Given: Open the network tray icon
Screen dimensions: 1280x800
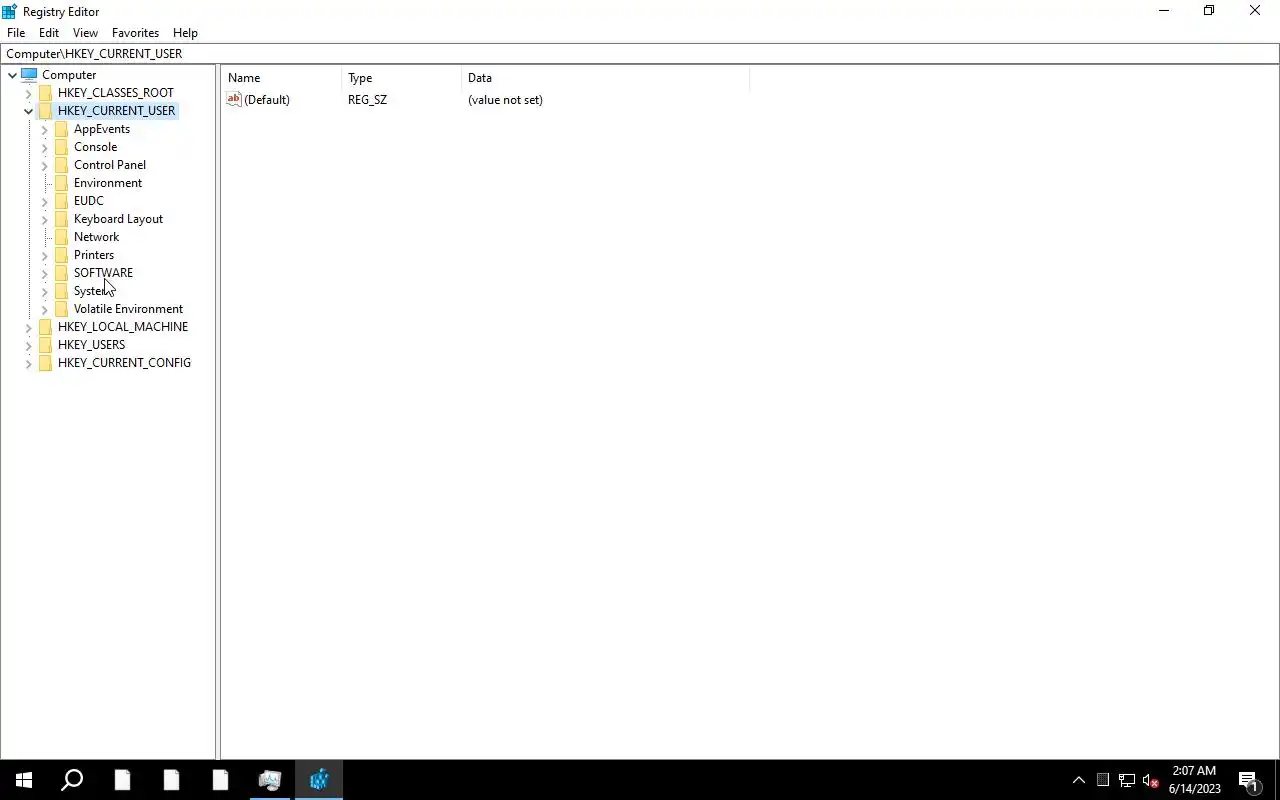Looking at the screenshot, I should [x=1126, y=780].
